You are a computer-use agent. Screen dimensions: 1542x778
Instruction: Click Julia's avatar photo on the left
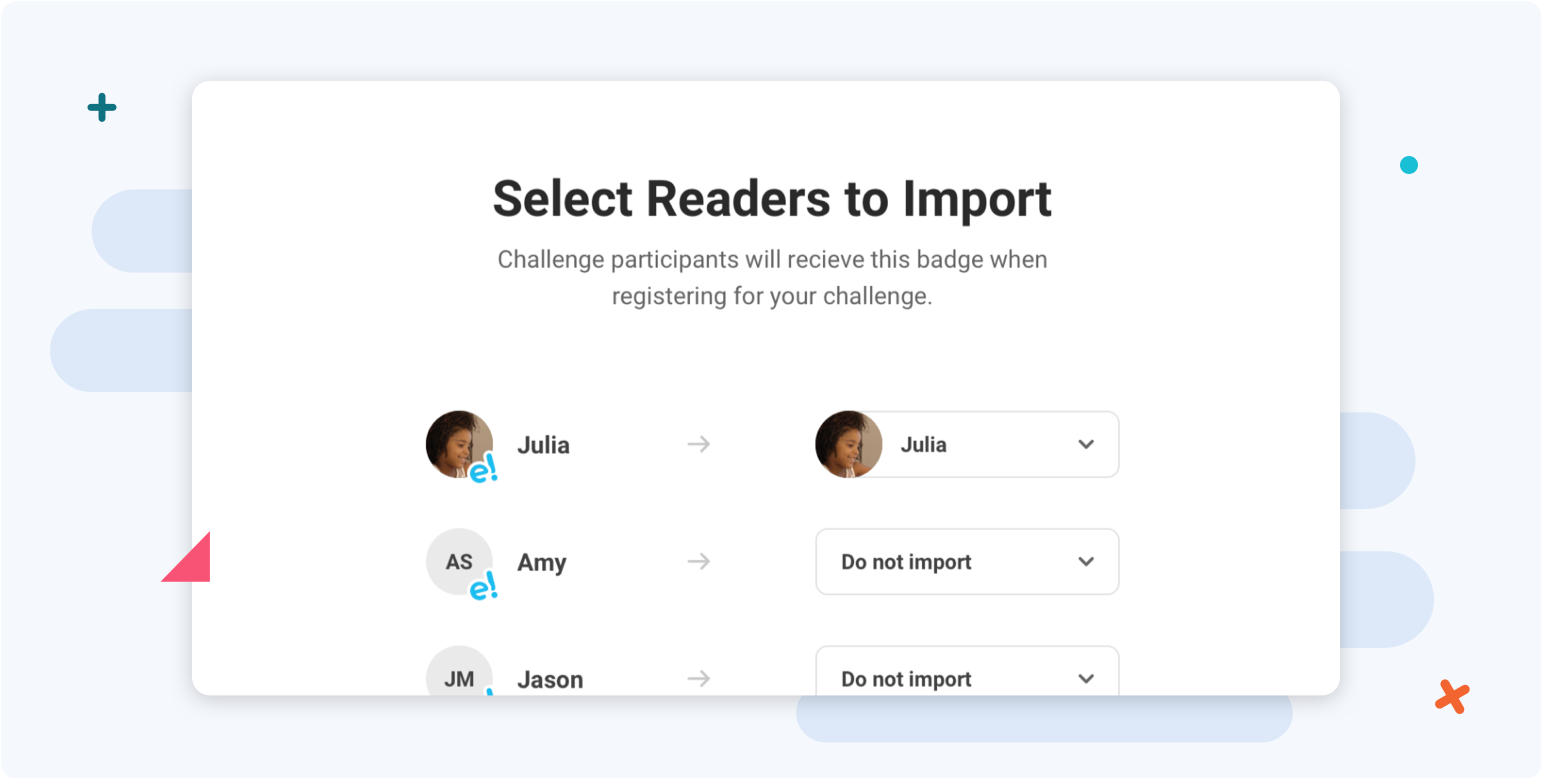click(459, 444)
